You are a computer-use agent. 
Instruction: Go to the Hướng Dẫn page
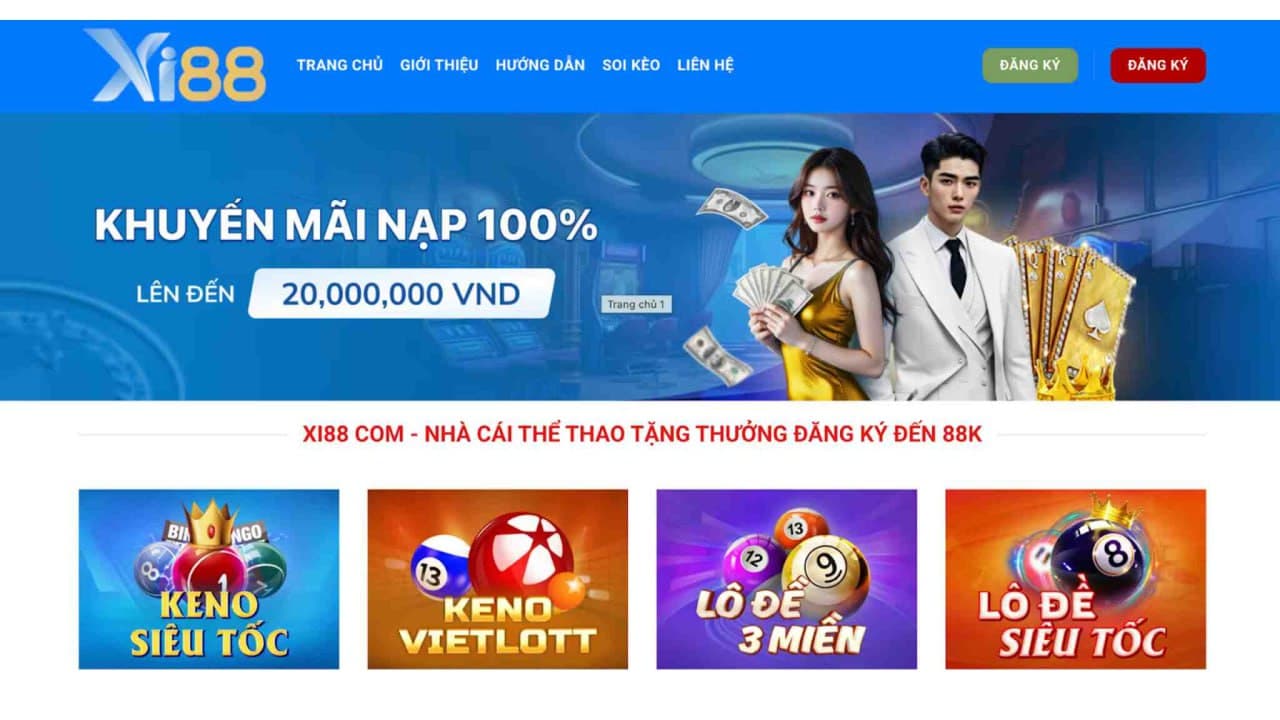pos(540,65)
